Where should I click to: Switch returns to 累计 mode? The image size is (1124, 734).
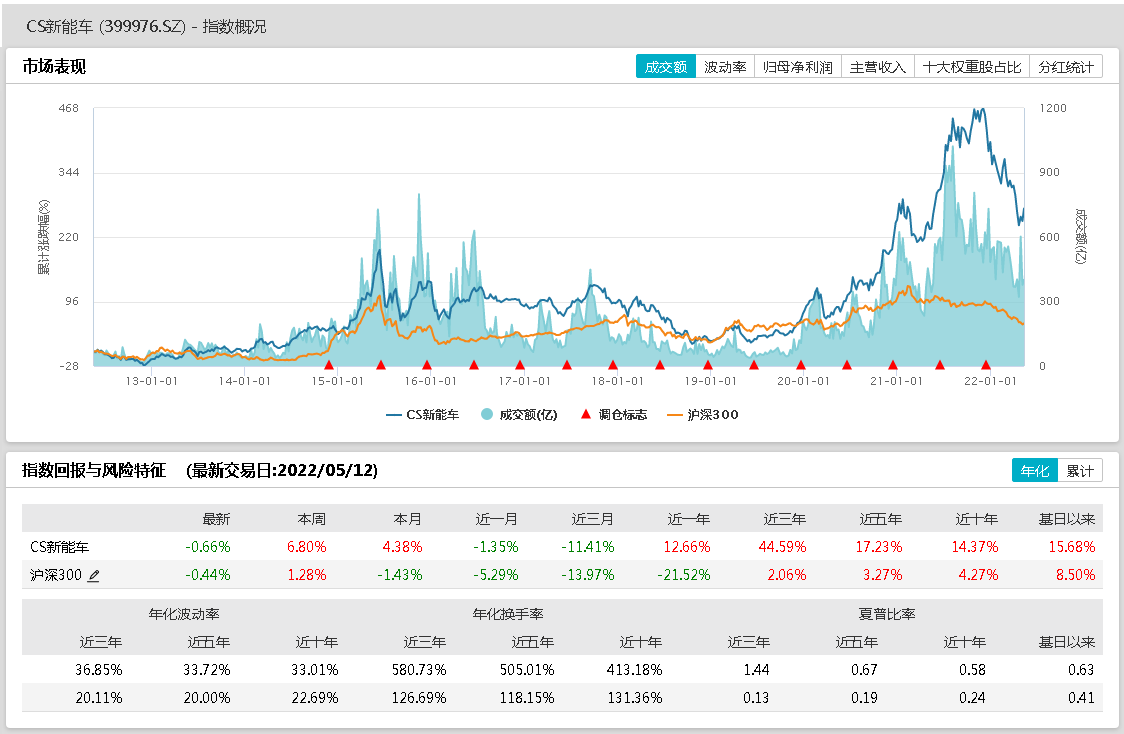click(x=1079, y=471)
